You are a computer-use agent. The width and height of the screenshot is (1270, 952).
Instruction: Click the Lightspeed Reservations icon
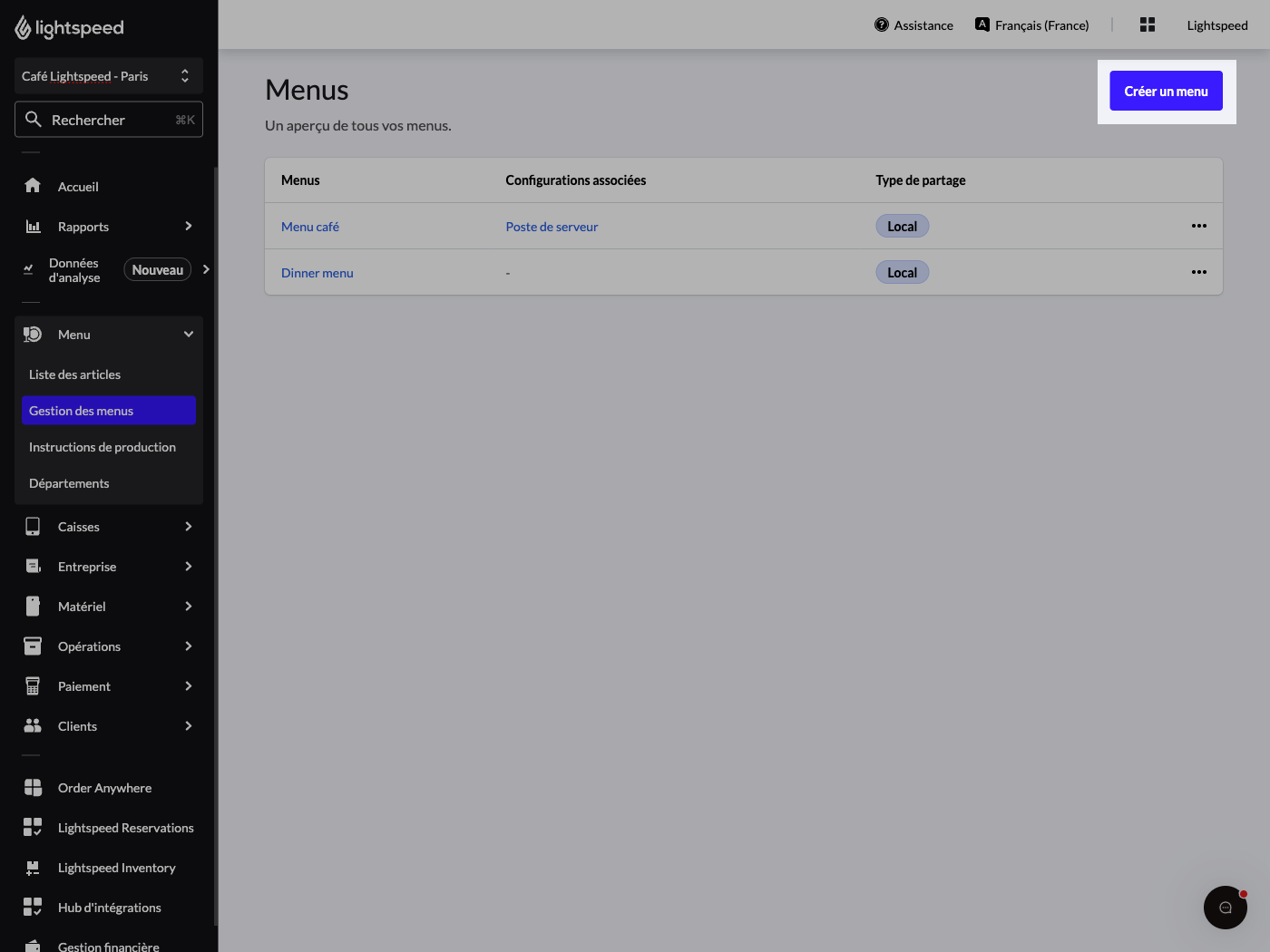[33, 828]
